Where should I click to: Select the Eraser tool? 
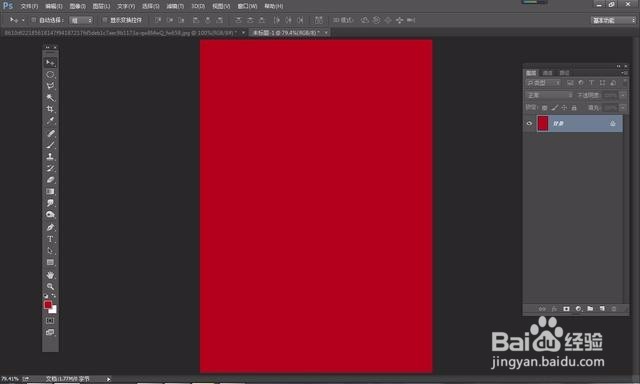(50, 180)
